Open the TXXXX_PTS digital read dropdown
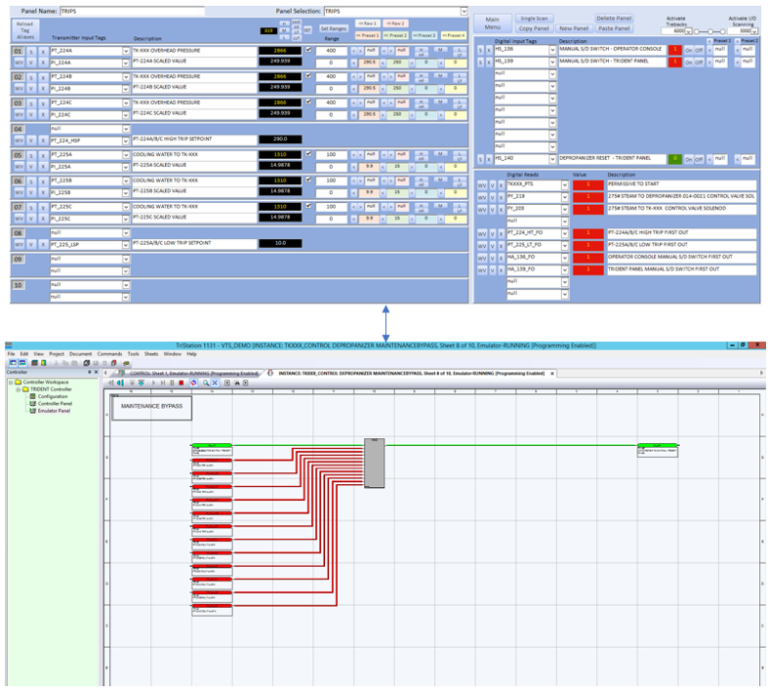Viewport: 768px width, 689px height. (565, 185)
